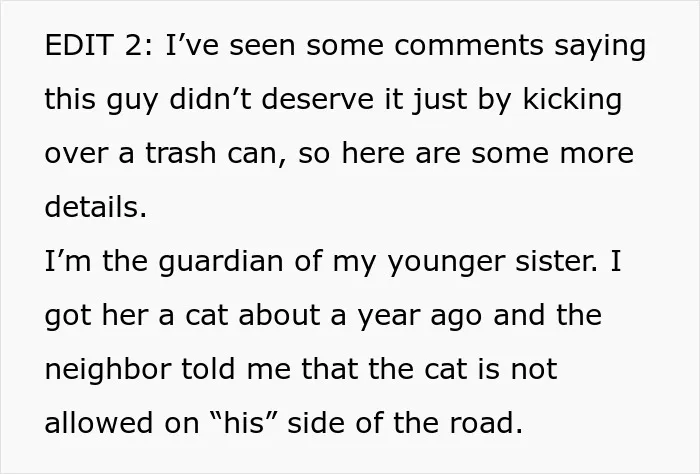The height and width of the screenshot is (474, 700).
Task: Select the word "kicking"
Action: pos(572,100)
